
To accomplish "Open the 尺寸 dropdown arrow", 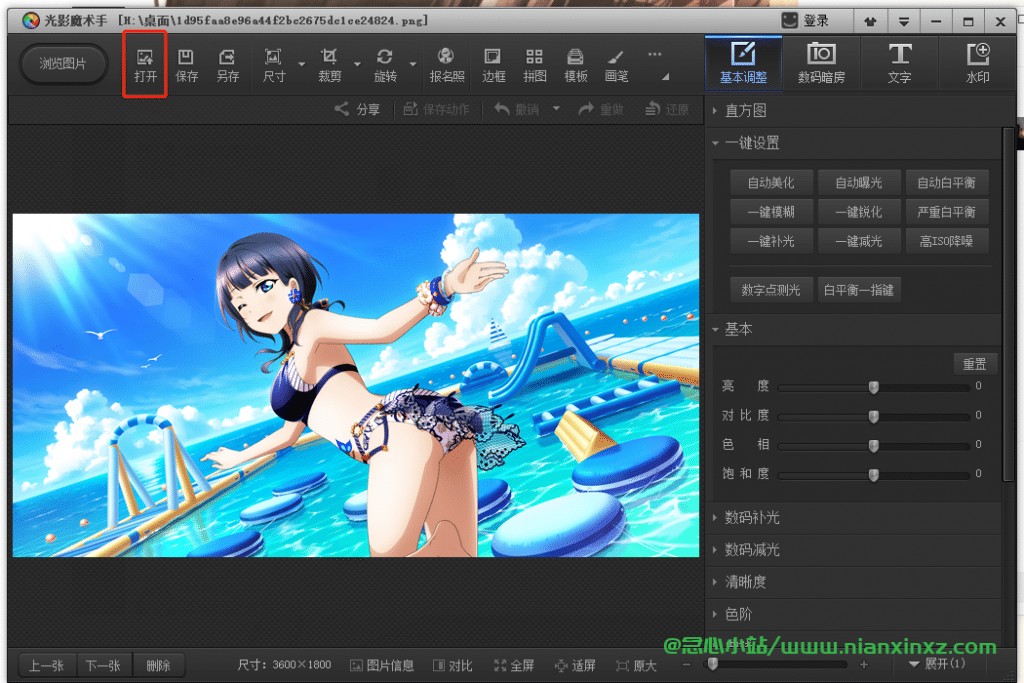I will [302, 64].
